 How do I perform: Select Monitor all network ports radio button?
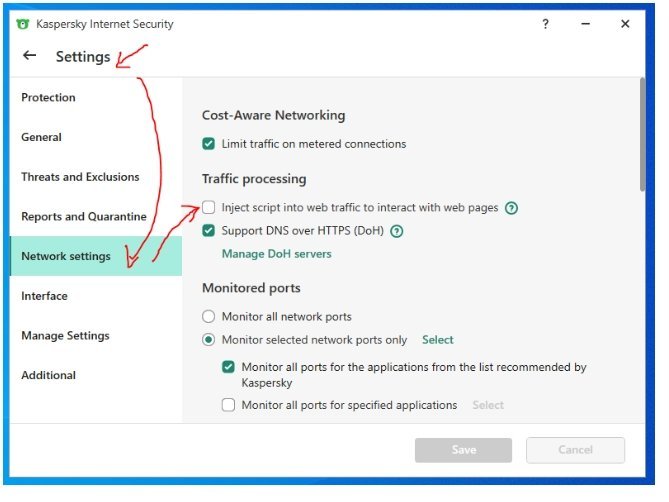click(209, 316)
